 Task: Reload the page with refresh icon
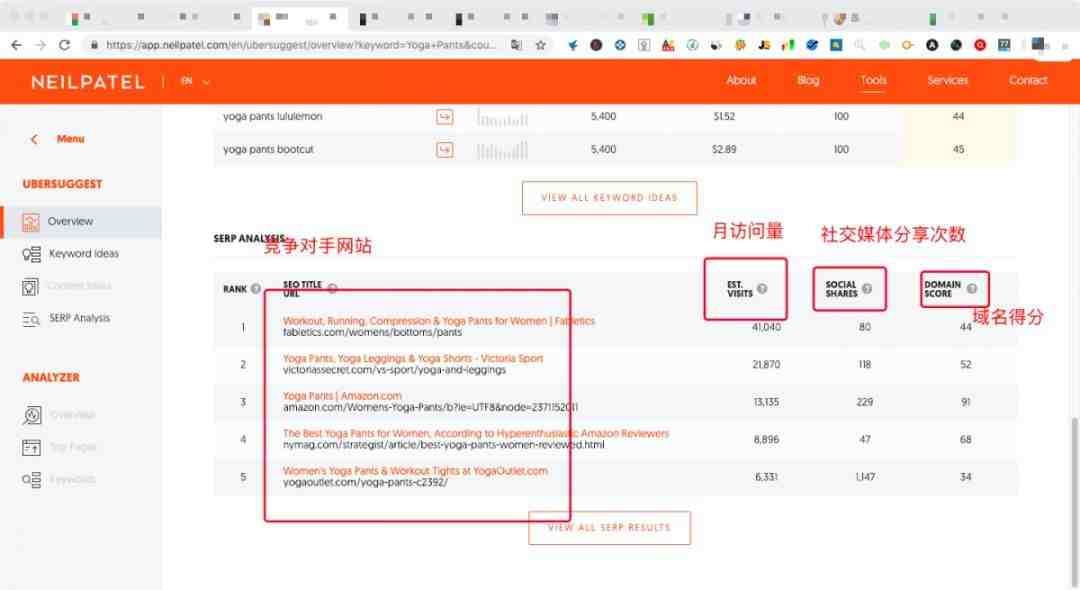coord(64,45)
